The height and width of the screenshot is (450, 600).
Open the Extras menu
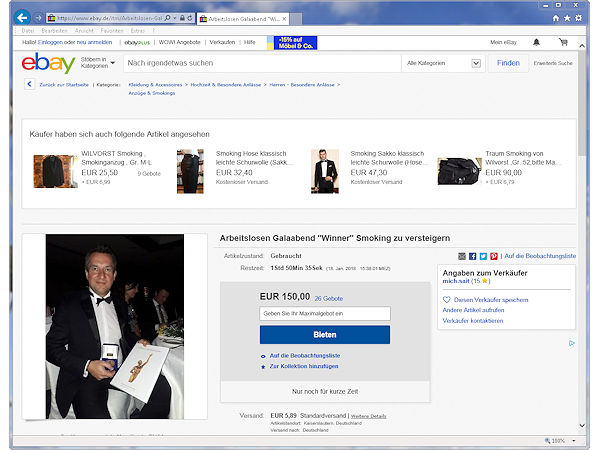pyautogui.click(x=138, y=31)
